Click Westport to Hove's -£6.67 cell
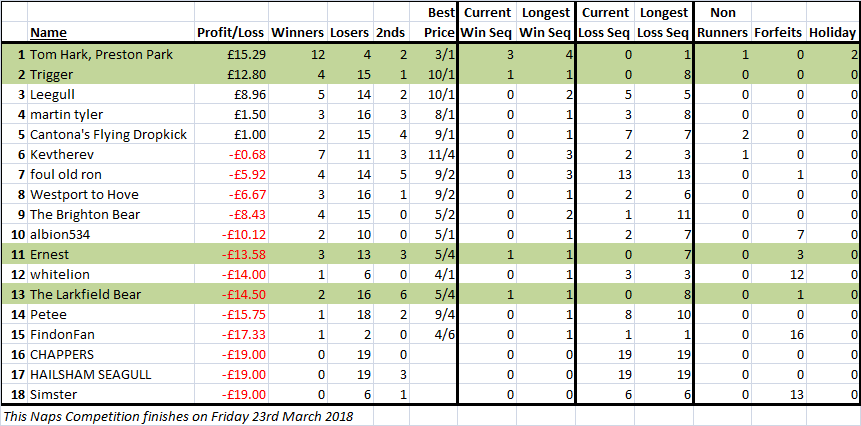Image resolution: width=861 pixels, height=426 pixels. (x=231, y=194)
